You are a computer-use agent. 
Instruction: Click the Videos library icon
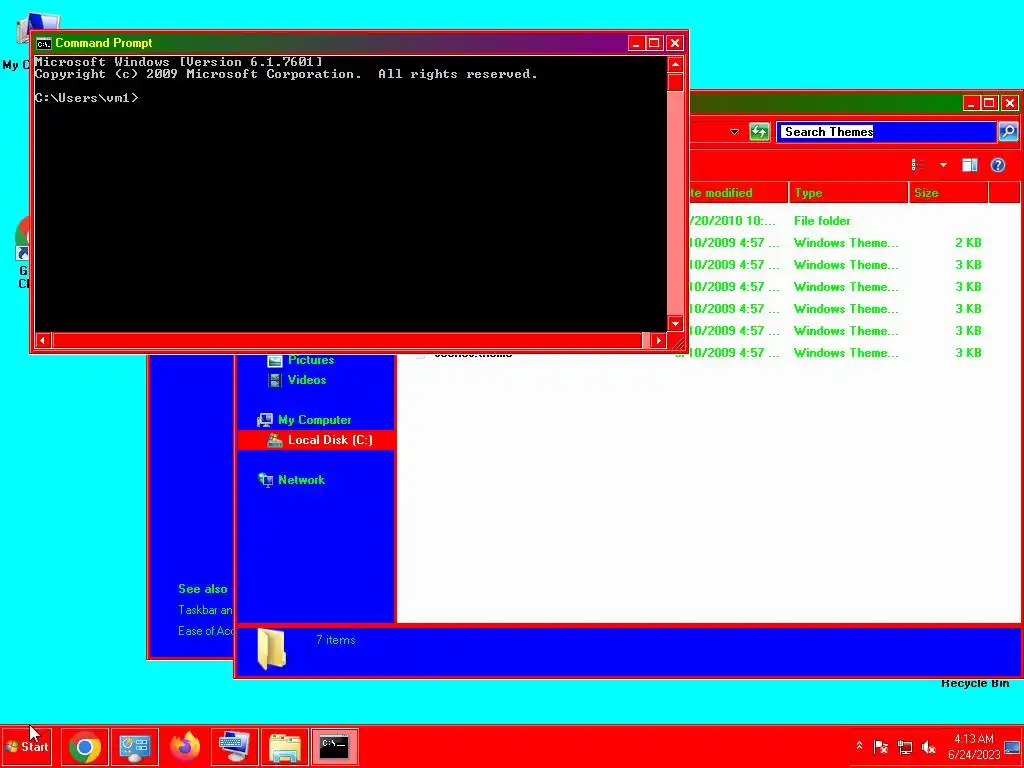pos(275,380)
